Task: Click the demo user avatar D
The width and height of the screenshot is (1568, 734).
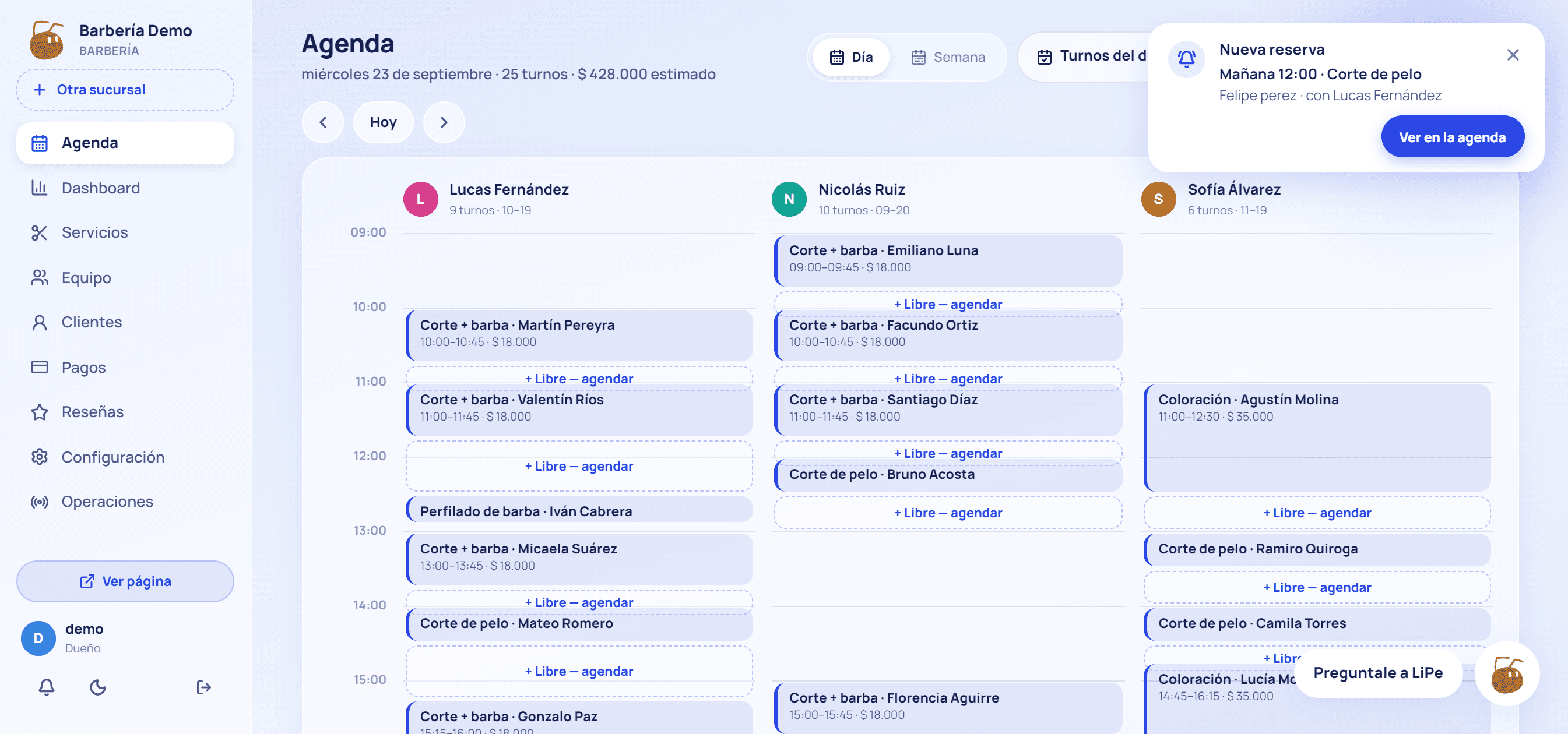Action: click(38, 638)
